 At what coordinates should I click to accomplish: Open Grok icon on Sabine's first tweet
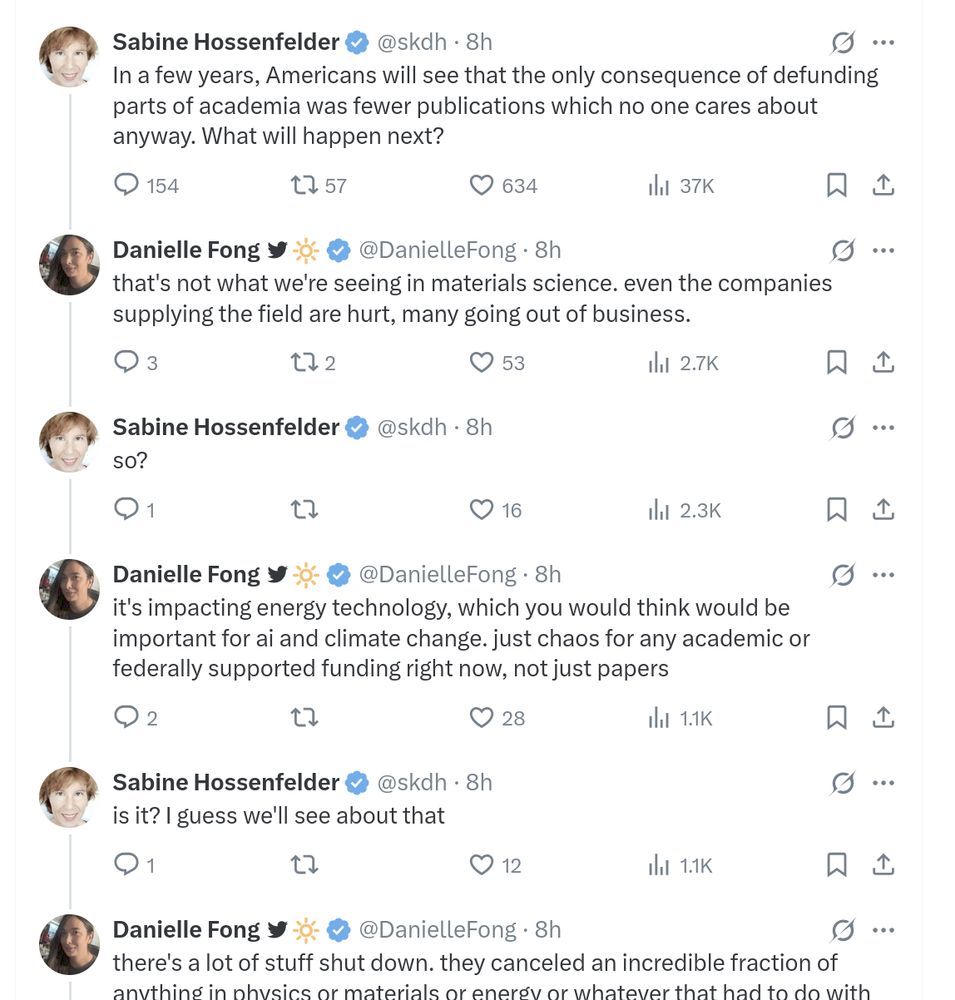pyautogui.click(x=843, y=42)
